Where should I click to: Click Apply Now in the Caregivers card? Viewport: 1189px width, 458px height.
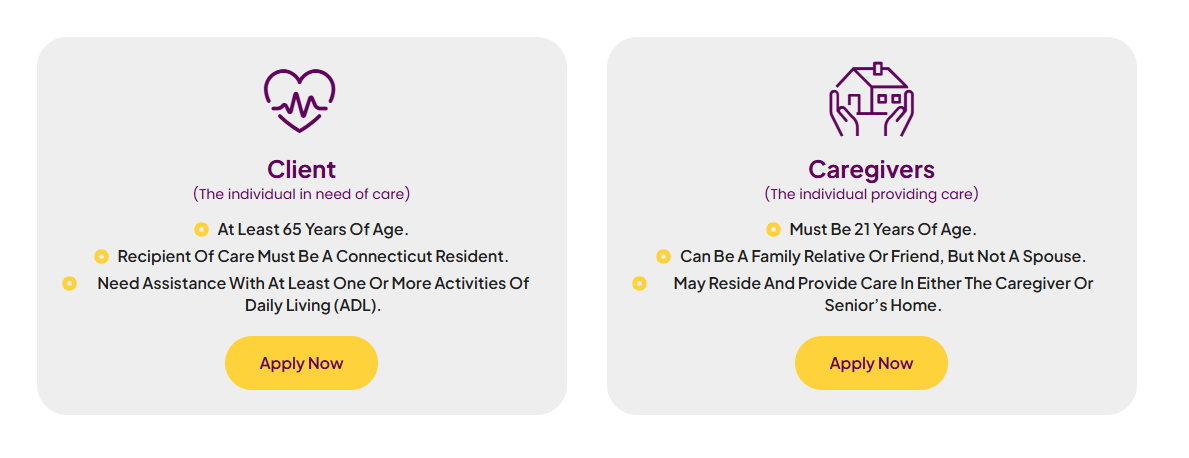tap(871, 363)
